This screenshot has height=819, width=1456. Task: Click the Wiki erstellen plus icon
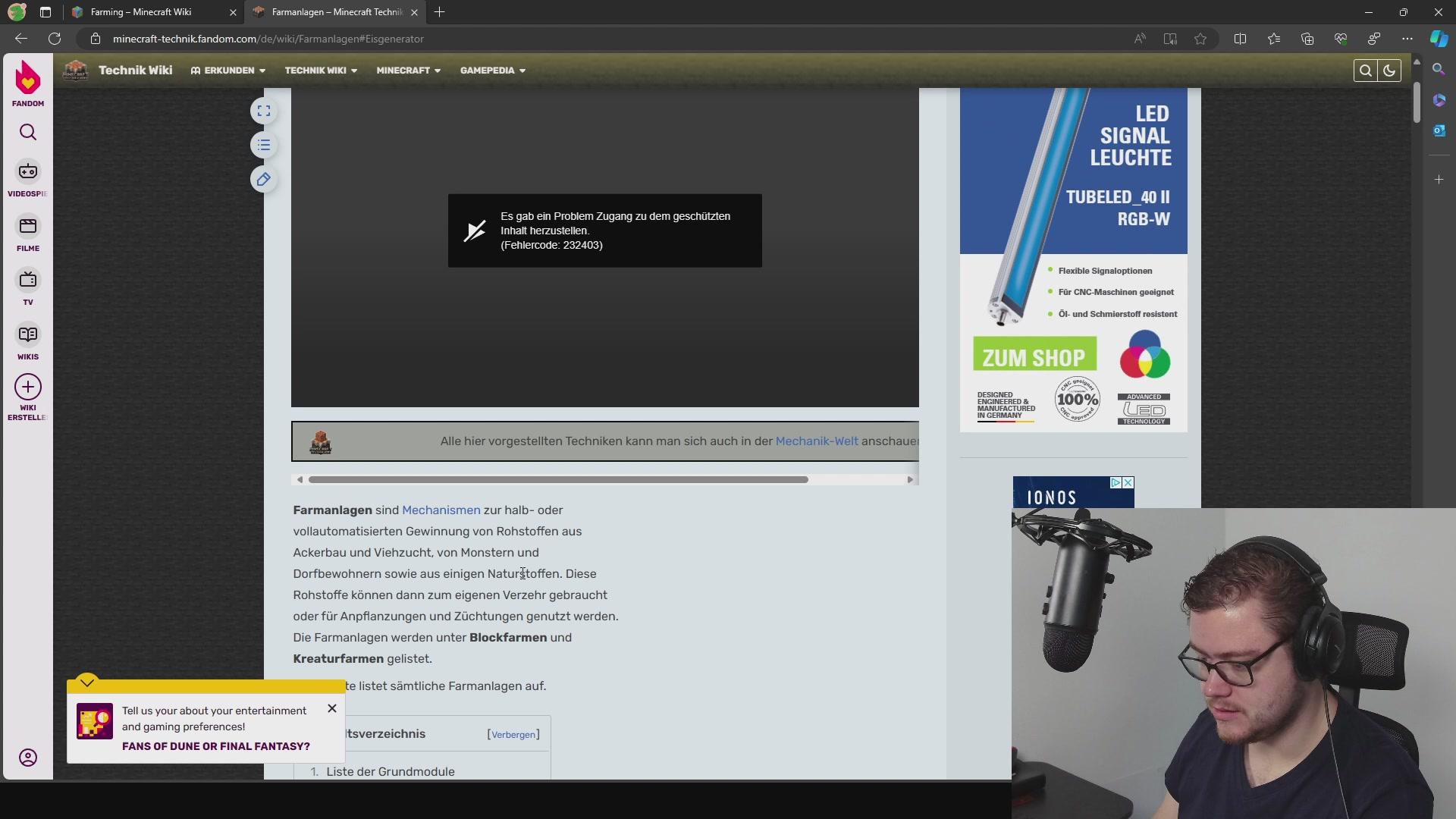pos(28,388)
